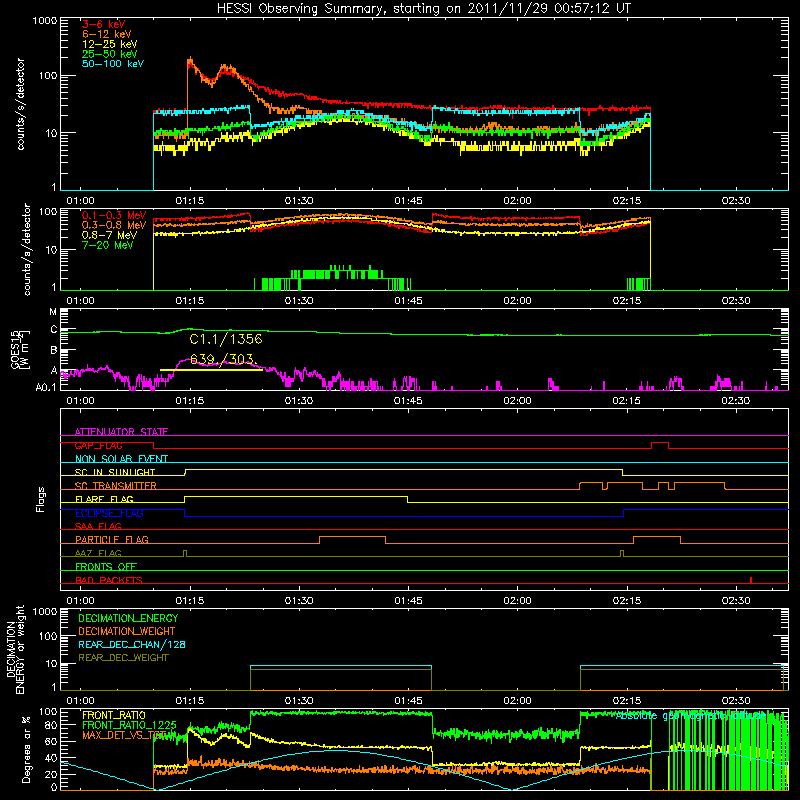Select the NON_SOLAR_EVENT flag label
The height and width of the screenshot is (800, 800).
coord(121,459)
